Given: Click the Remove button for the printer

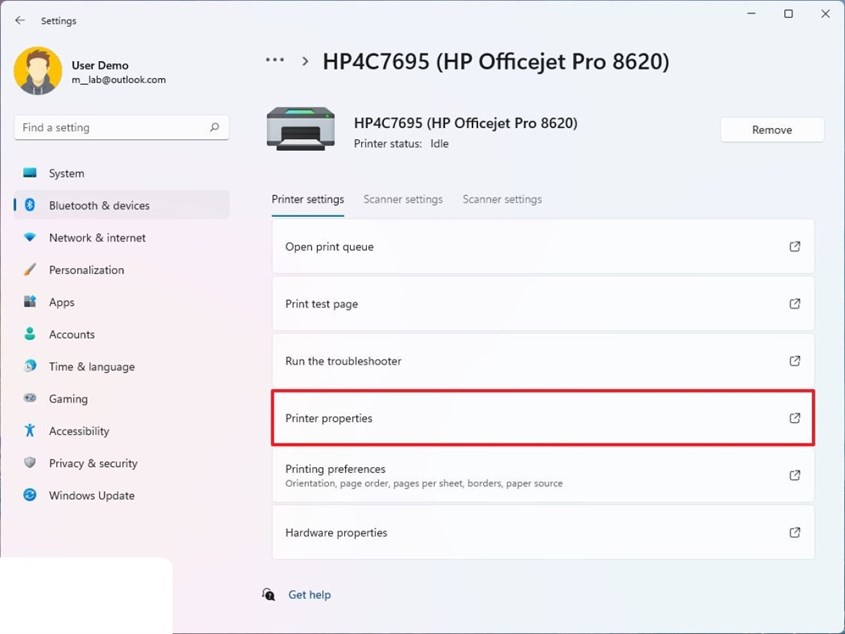Looking at the screenshot, I should point(771,129).
